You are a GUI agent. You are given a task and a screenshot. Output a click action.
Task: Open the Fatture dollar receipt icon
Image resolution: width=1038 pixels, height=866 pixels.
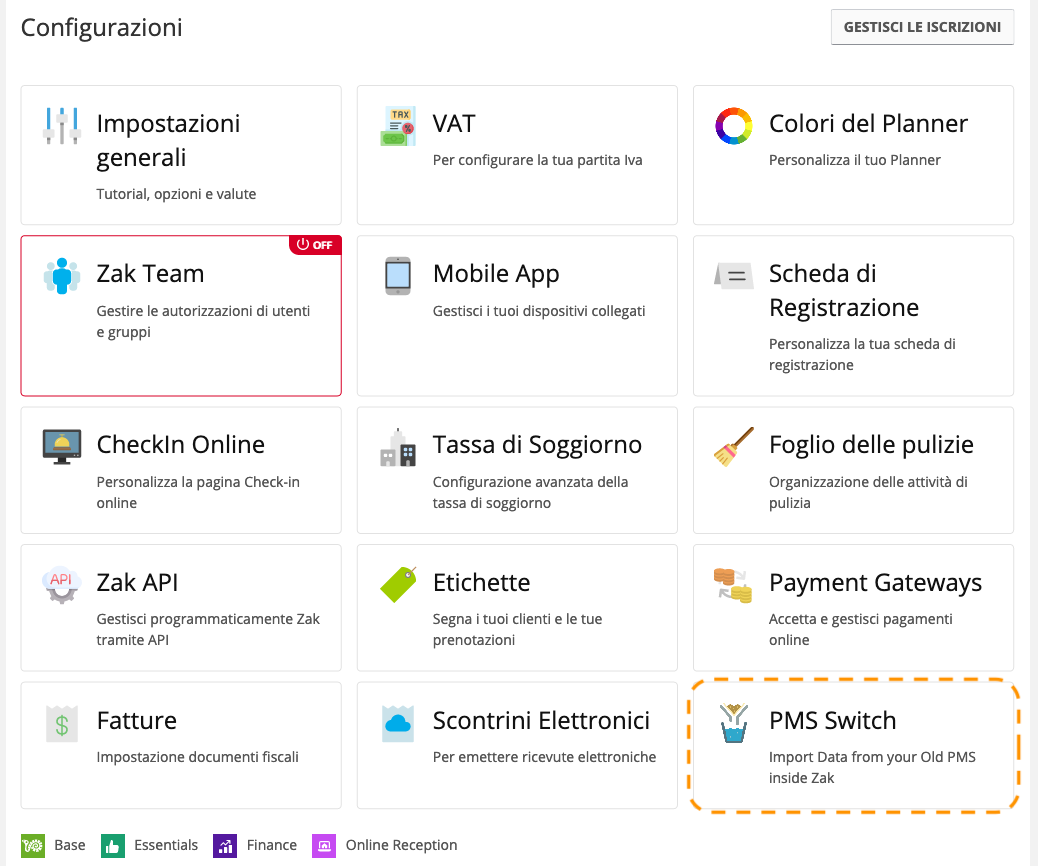(62, 724)
